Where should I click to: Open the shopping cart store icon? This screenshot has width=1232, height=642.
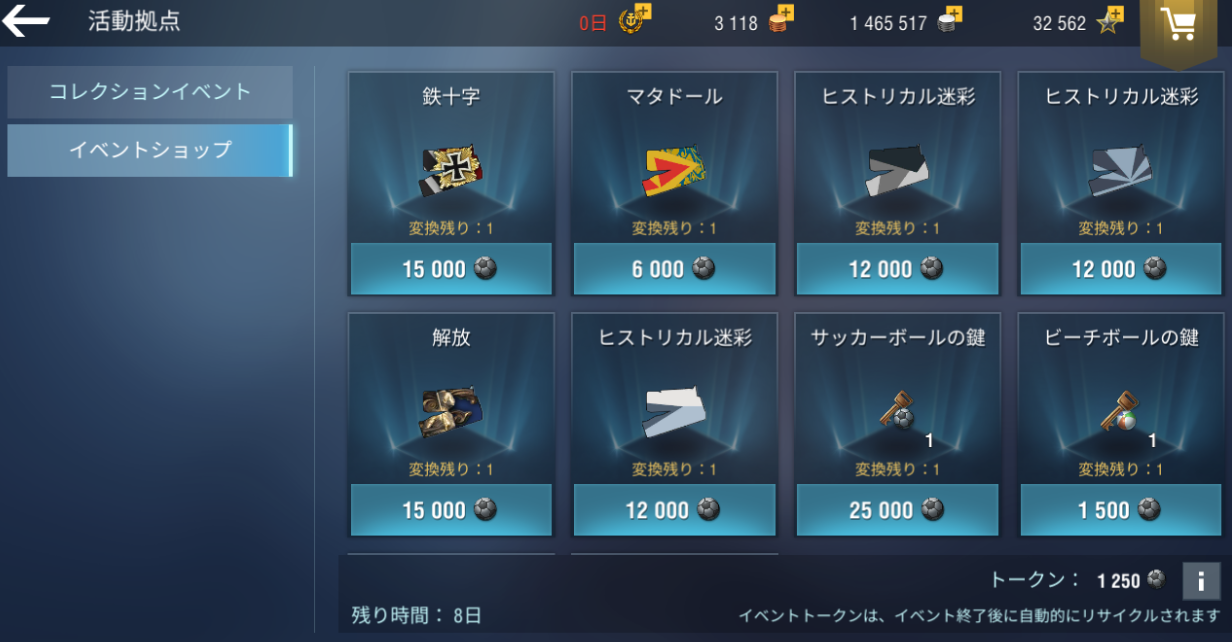(x=1185, y=26)
